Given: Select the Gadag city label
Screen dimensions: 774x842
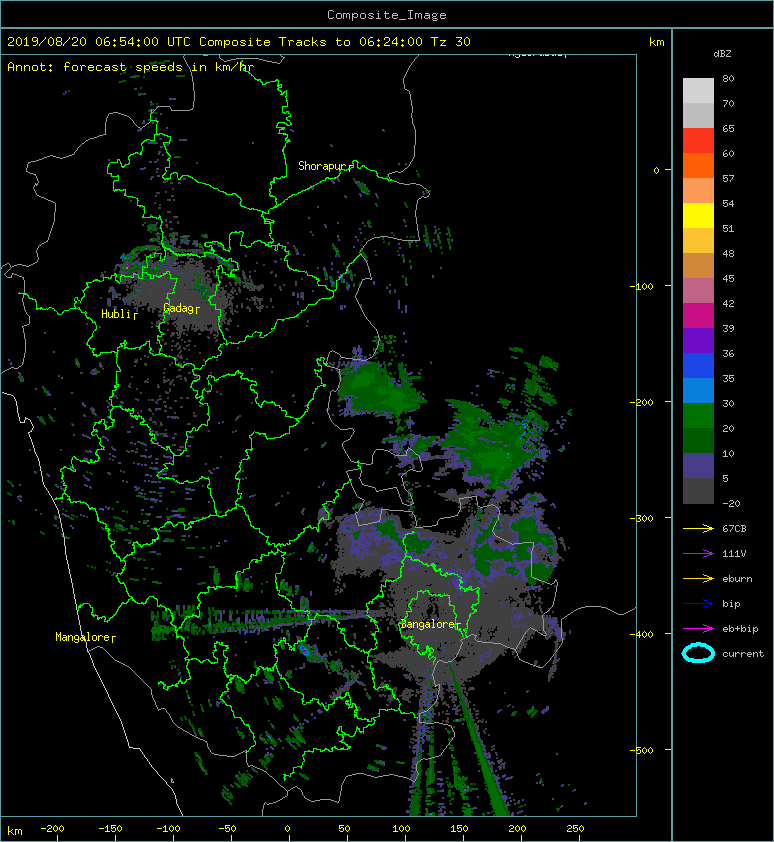Looking at the screenshot, I should click(178, 308).
